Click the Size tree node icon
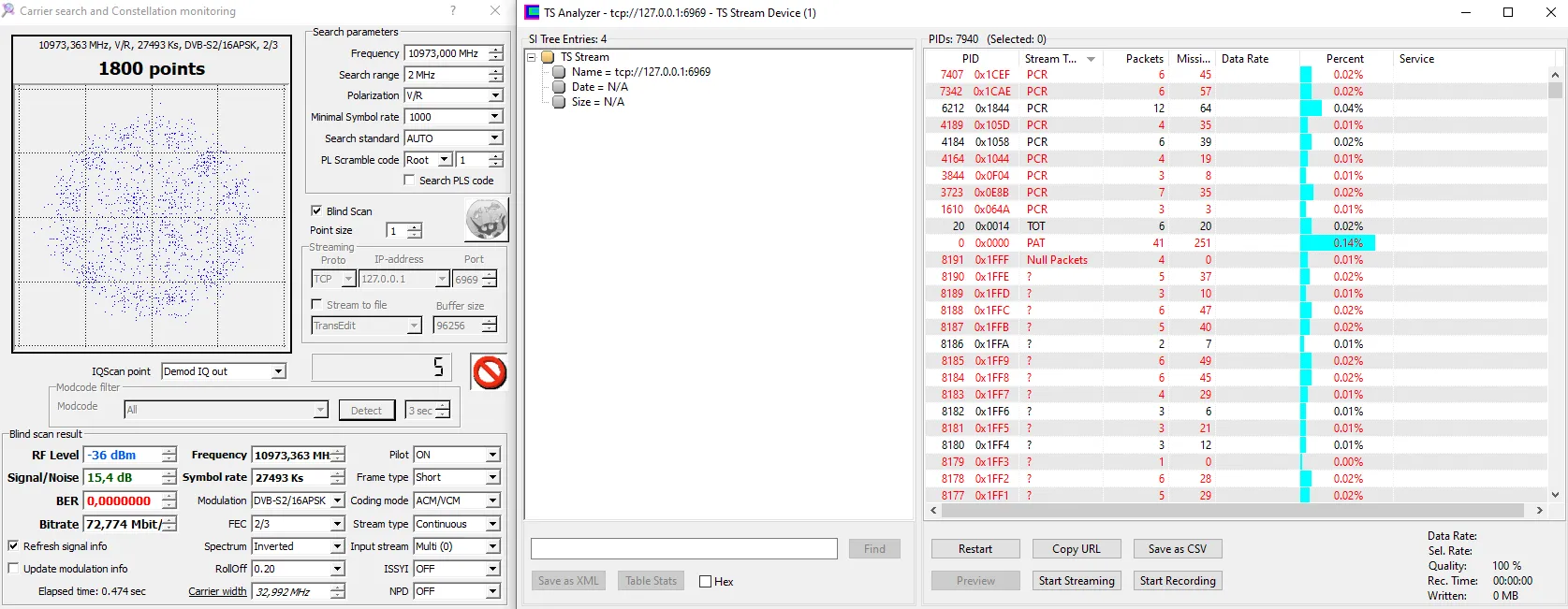 click(x=559, y=102)
